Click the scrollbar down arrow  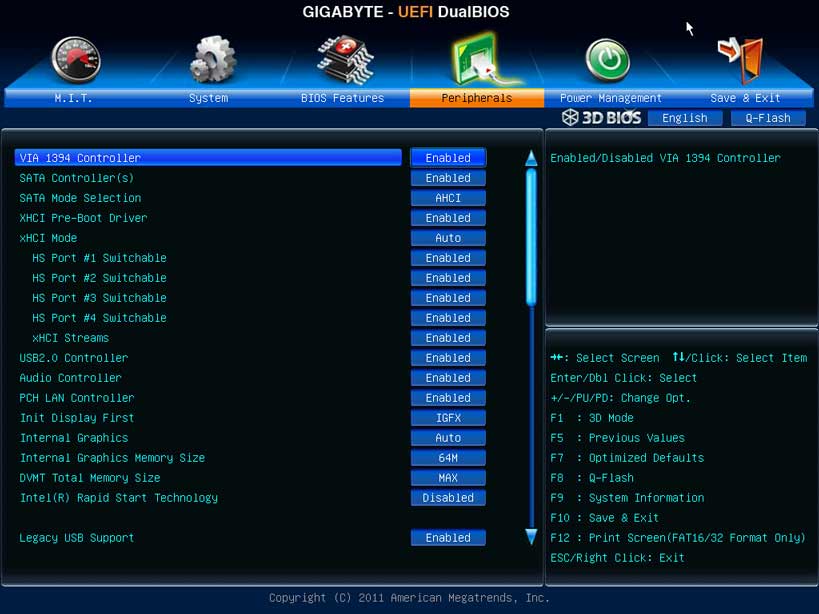[531, 537]
